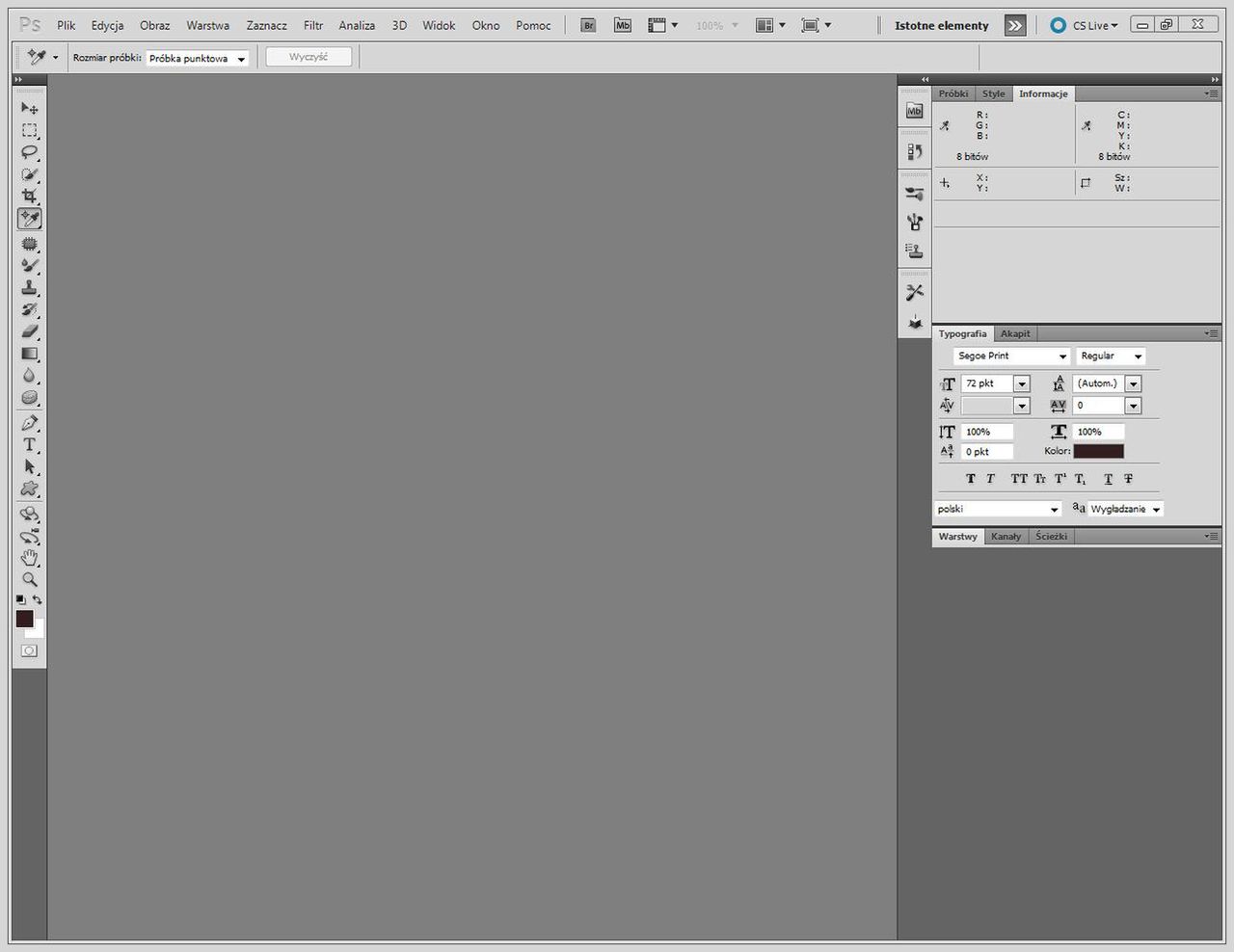This screenshot has width=1234, height=952.
Task: Switch to the Akapit tab
Action: coord(1015,333)
